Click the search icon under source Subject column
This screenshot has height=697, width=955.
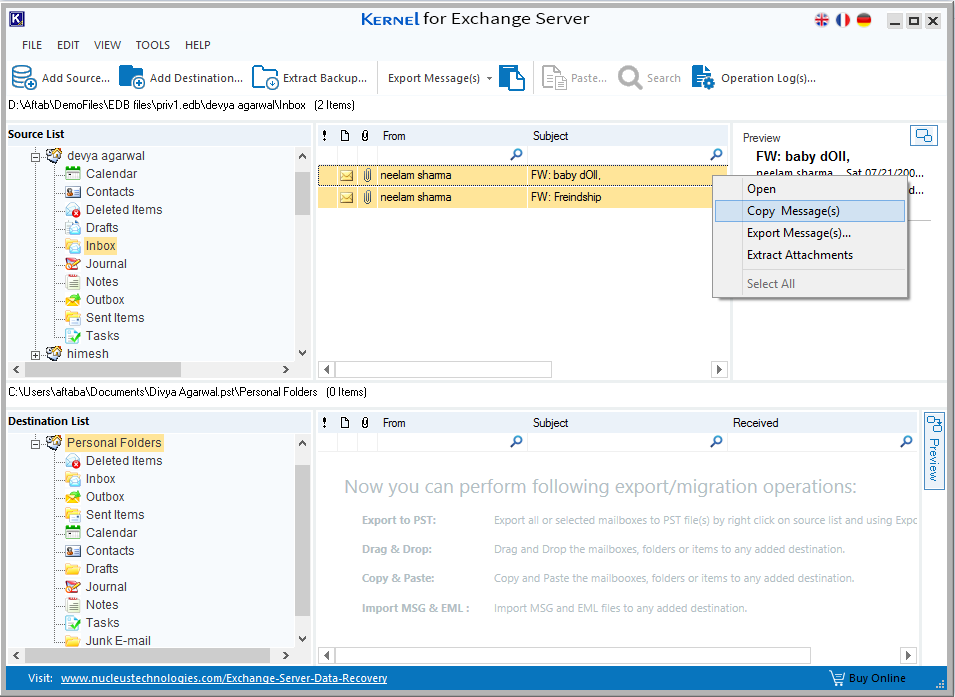[716, 155]
